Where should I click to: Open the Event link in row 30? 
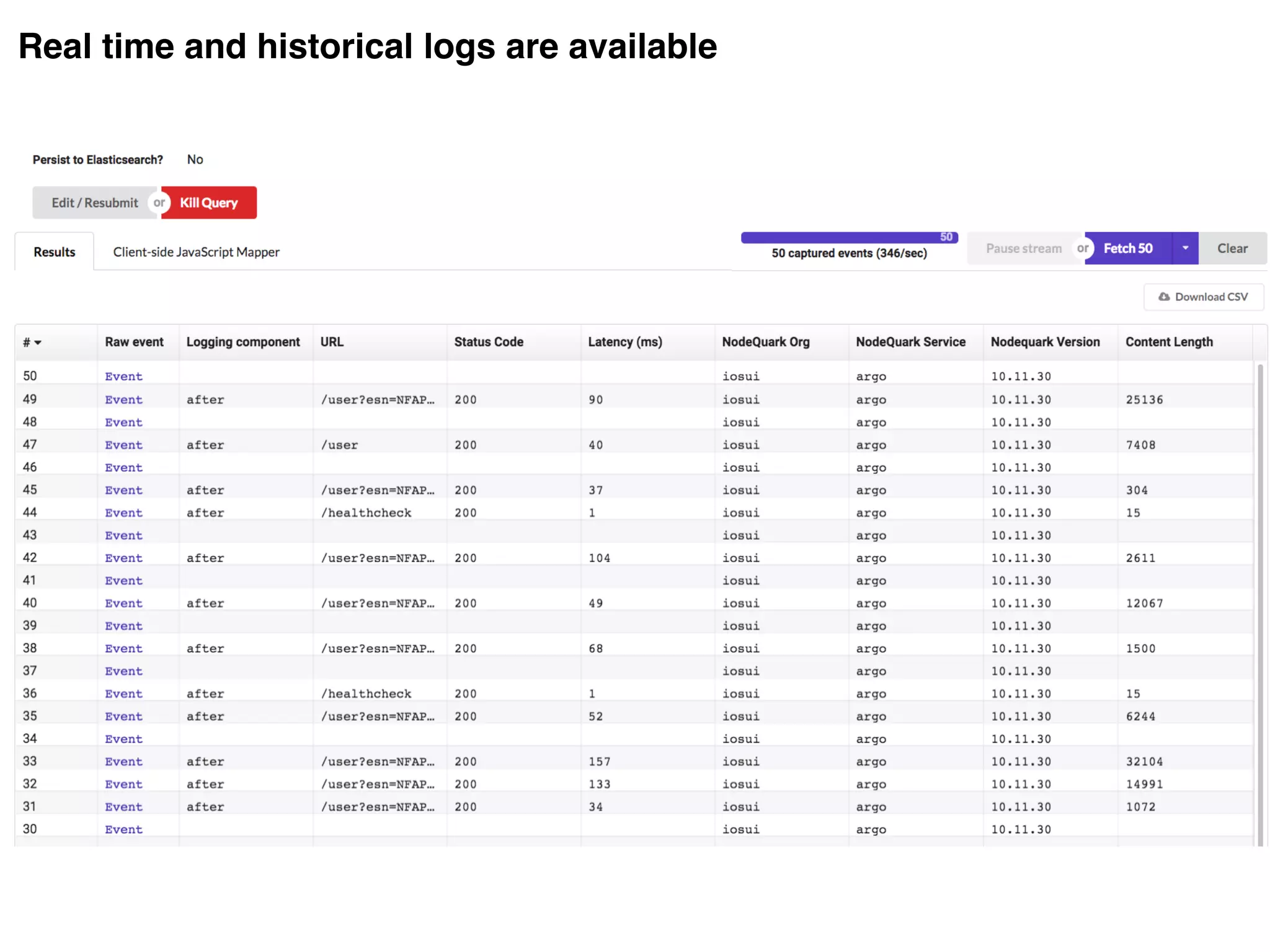123,829
